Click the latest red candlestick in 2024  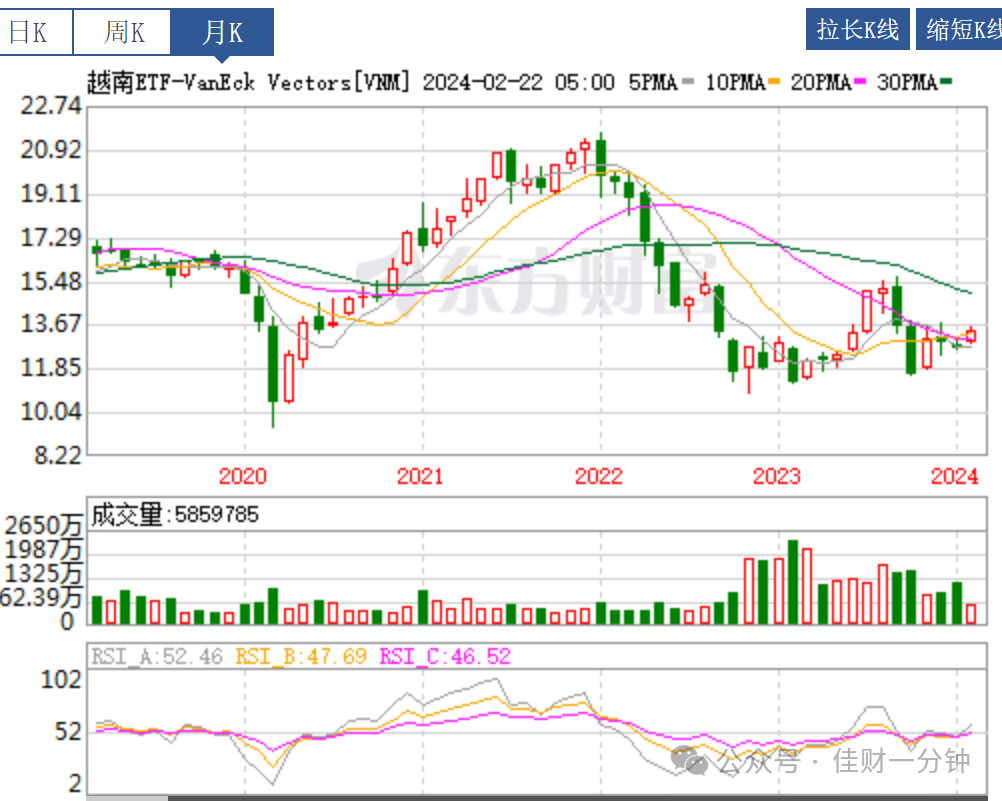[x=971, y=334]
